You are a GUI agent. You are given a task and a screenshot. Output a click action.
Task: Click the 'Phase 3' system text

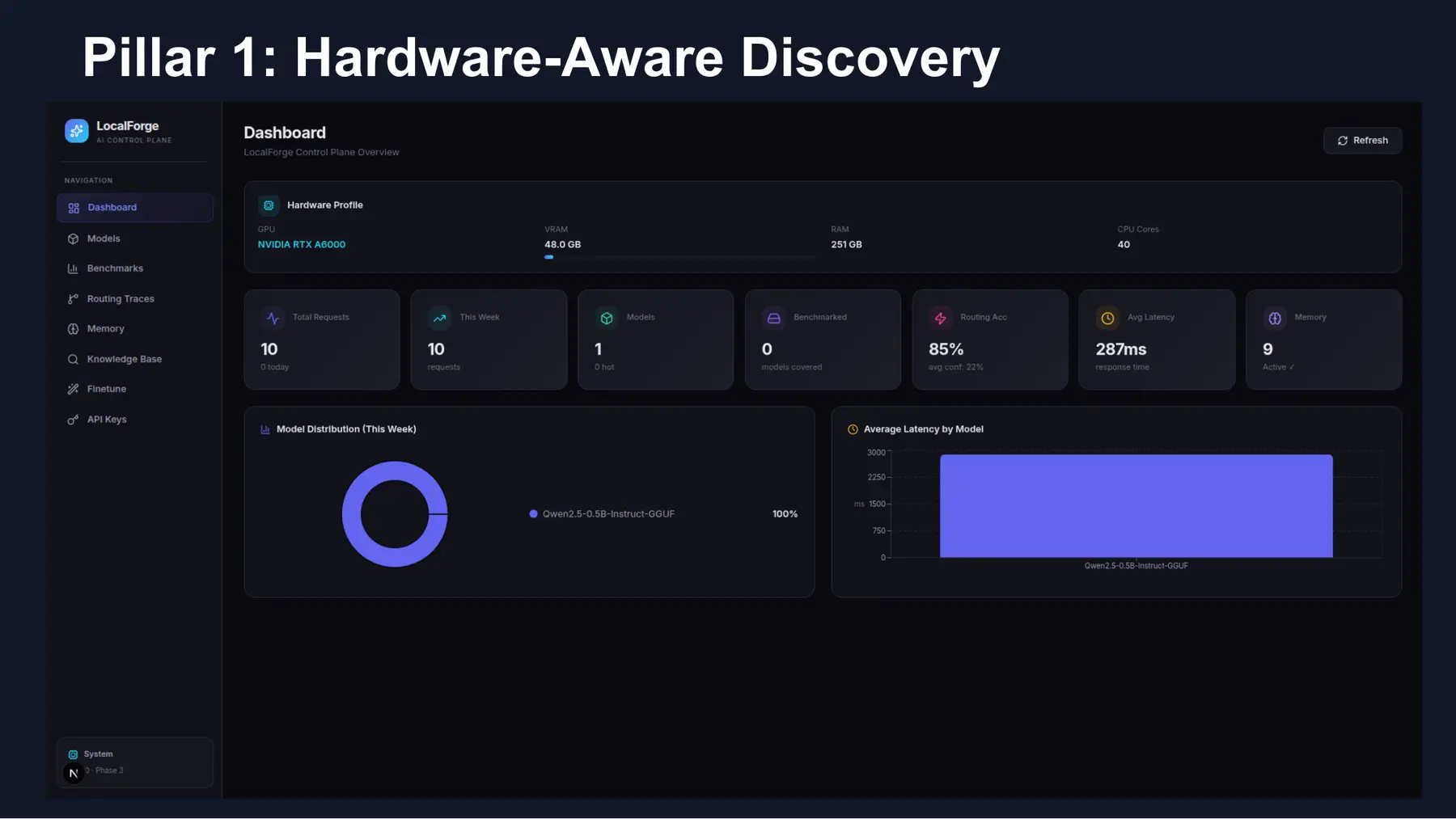coord(109,770)
